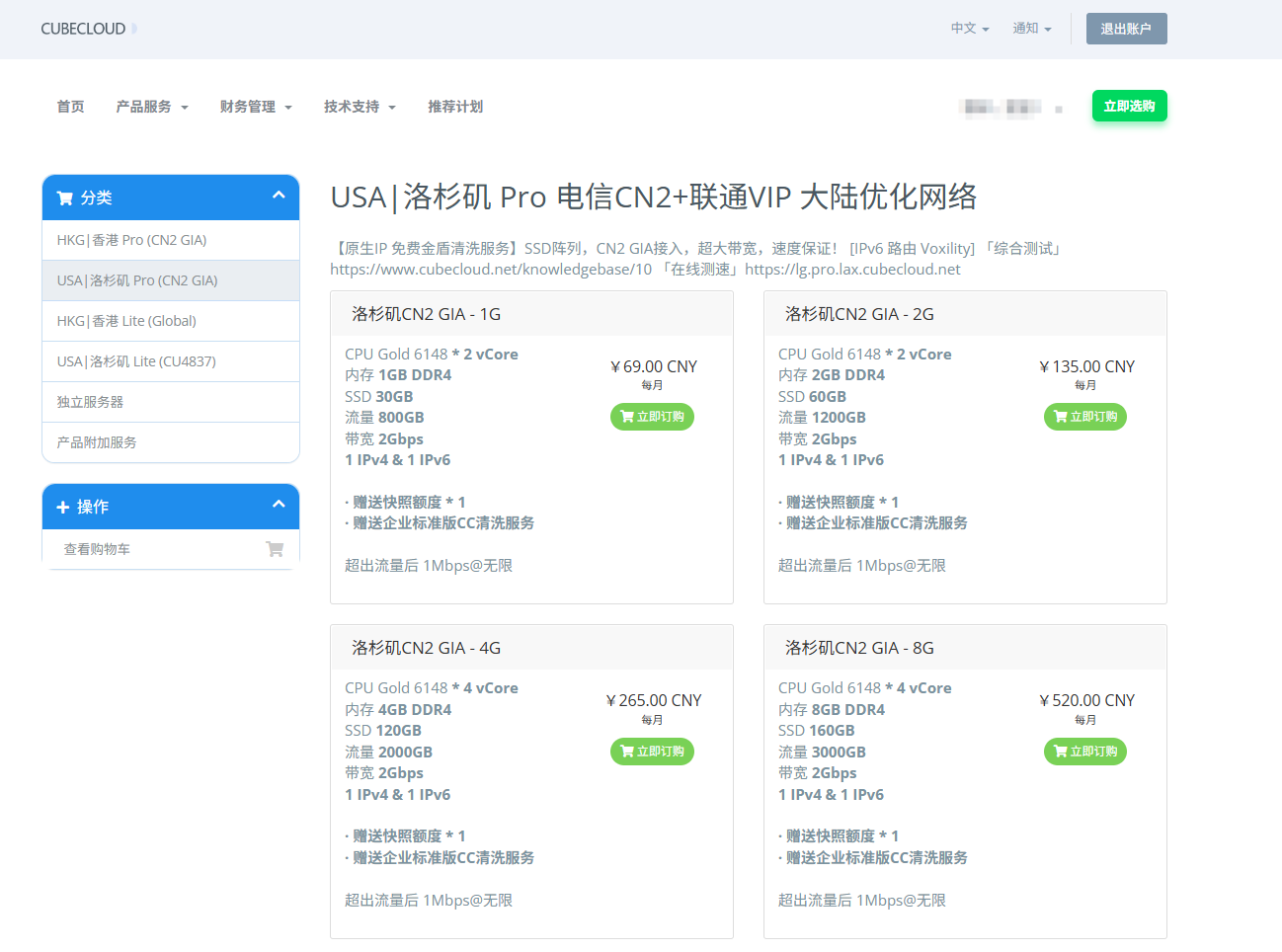1282x952 pixels.
Task: Click SSD 160GB spec text
Action: pyautogui.click(x=817, y=731)
